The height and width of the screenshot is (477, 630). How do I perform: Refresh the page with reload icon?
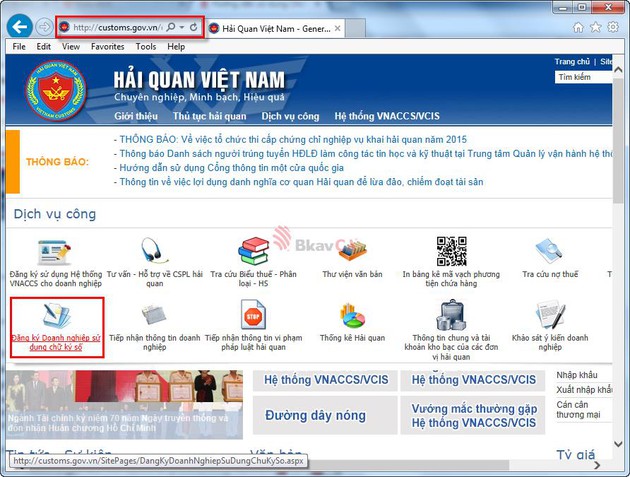(194, 27)
